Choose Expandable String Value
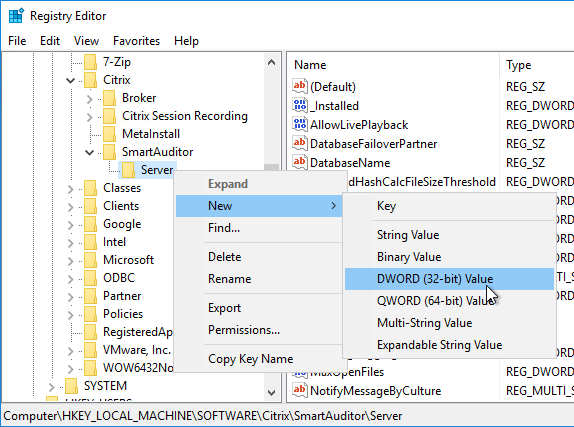Viewport: 574px width, 427px height. click(449, 345)
